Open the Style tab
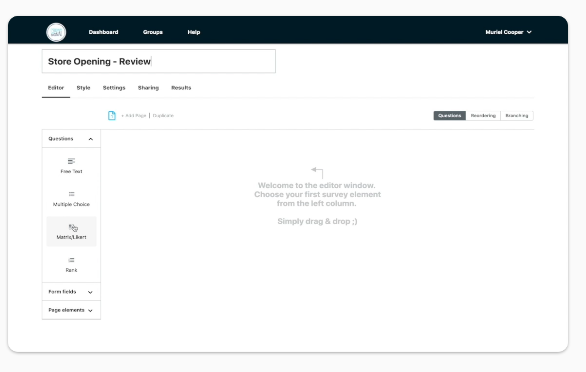 coord(83,88)
